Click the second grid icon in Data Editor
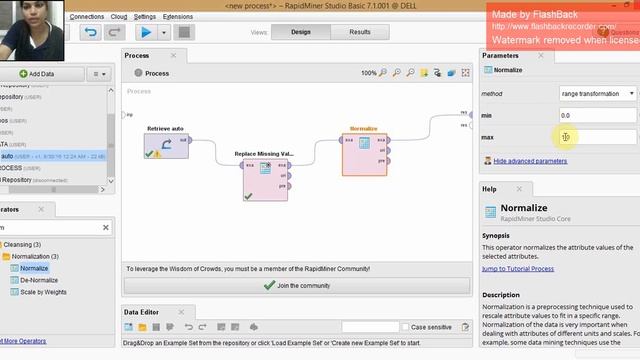 (x=235, y=327)
